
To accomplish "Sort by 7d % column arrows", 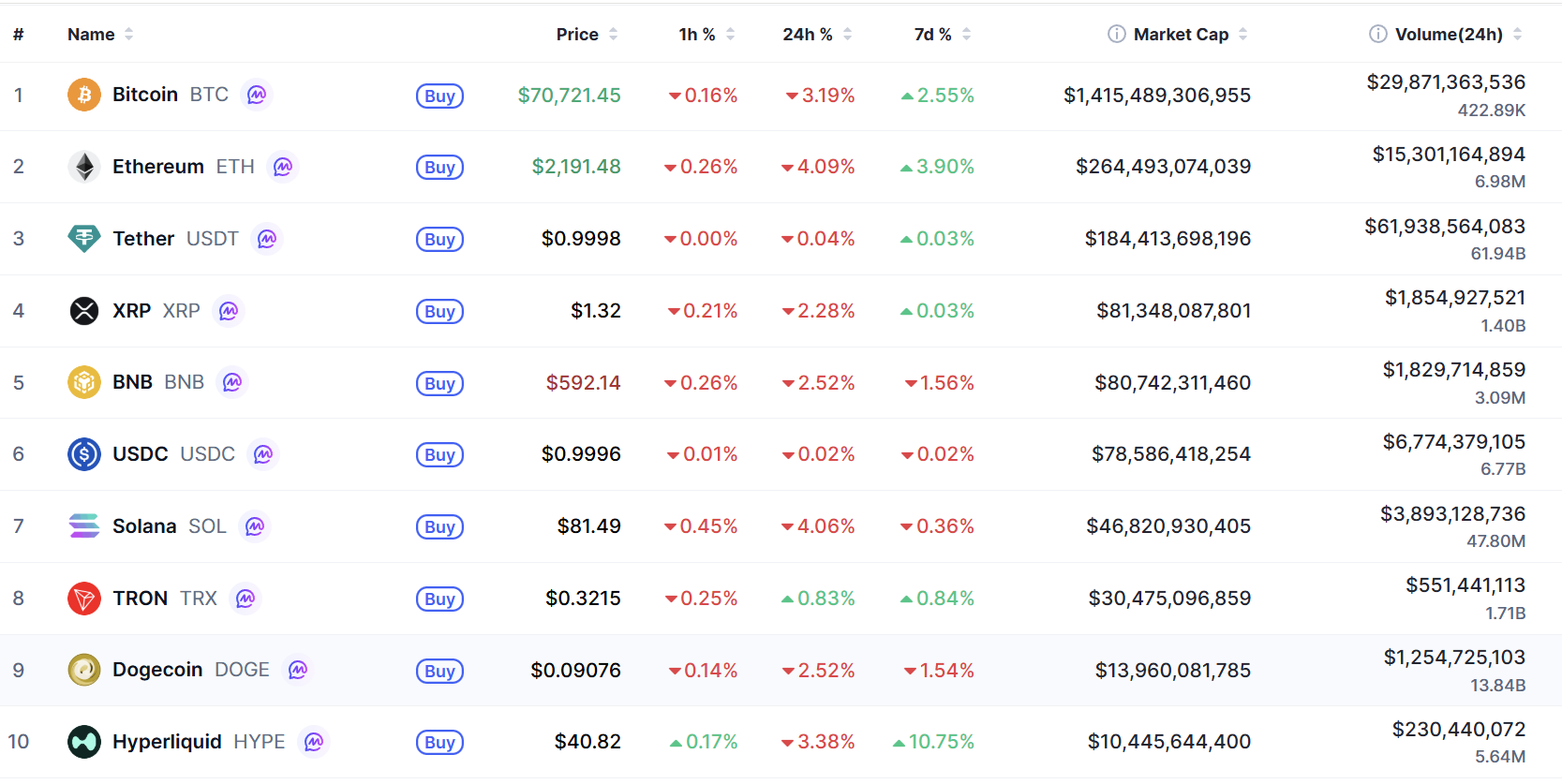I will click(x=966, y=35).
